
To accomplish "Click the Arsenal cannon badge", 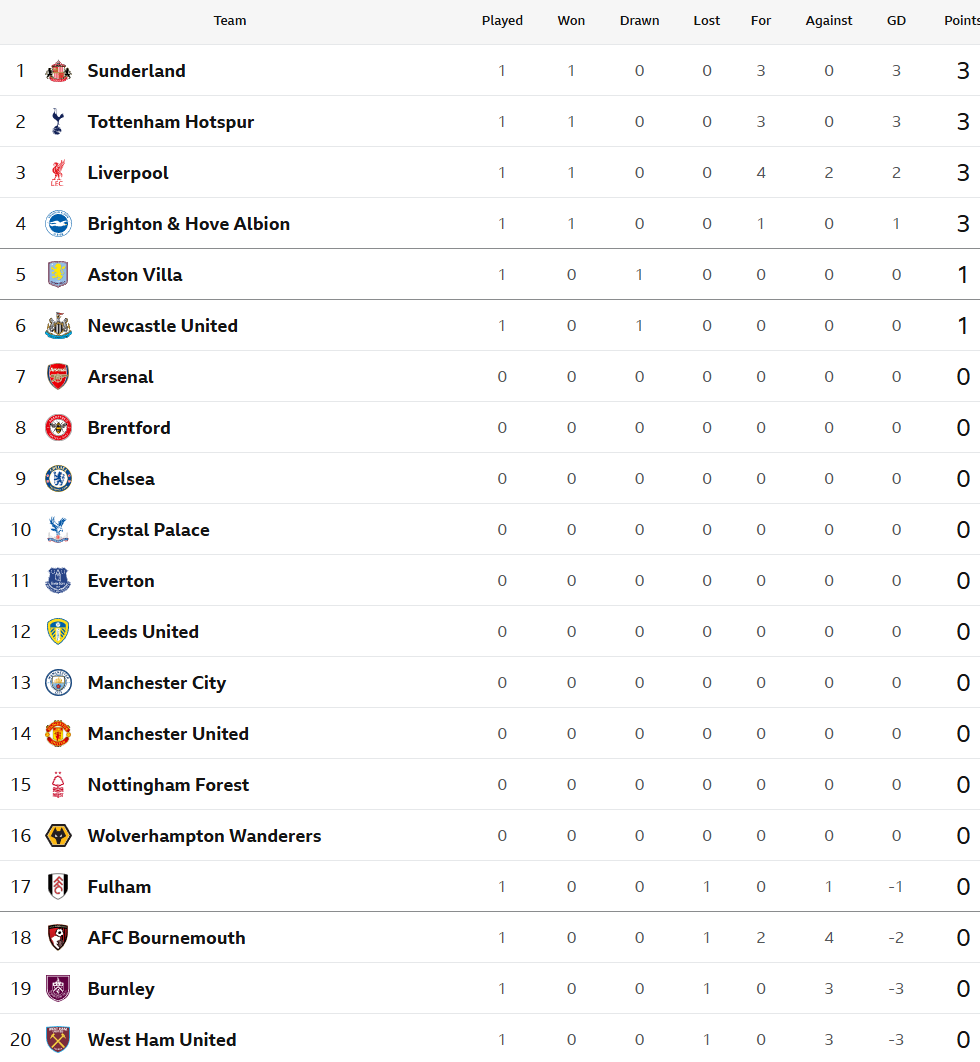I will tap(58, 377).
